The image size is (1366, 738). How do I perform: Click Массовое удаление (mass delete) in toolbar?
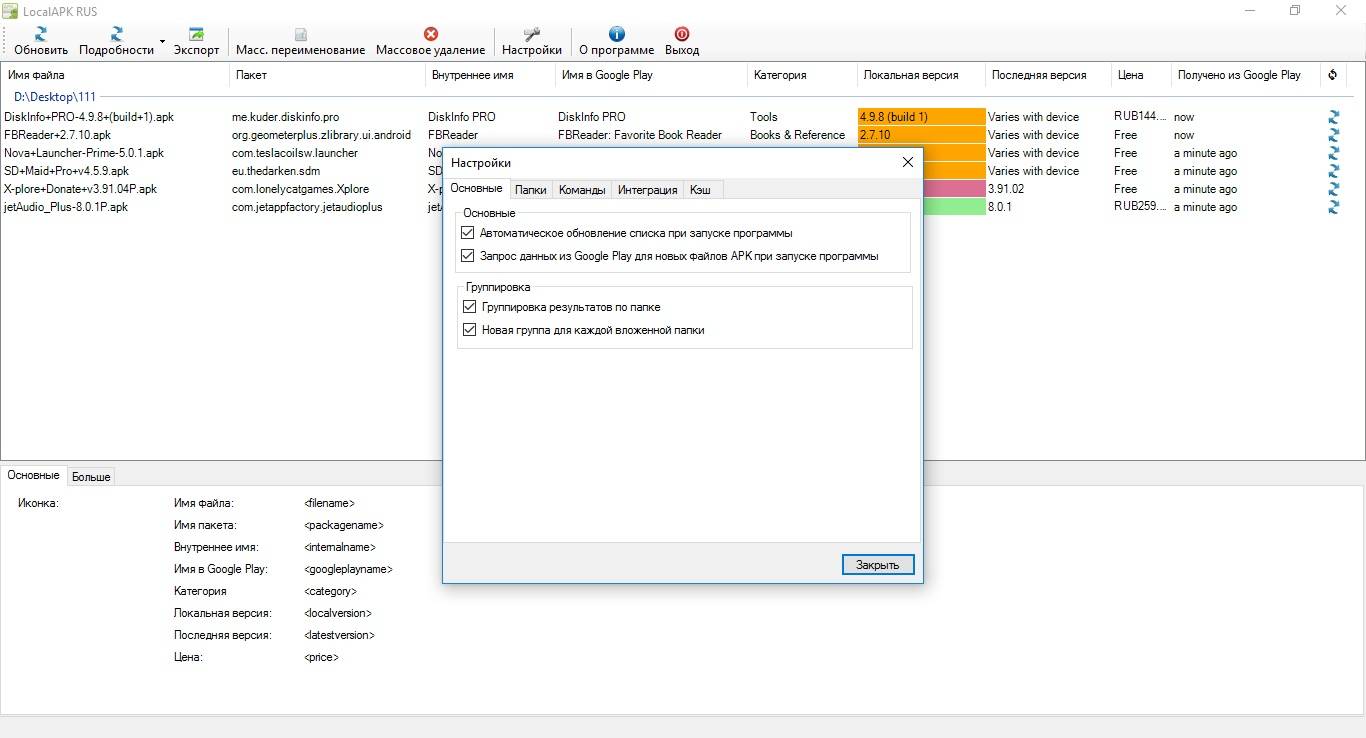[430, 41]
